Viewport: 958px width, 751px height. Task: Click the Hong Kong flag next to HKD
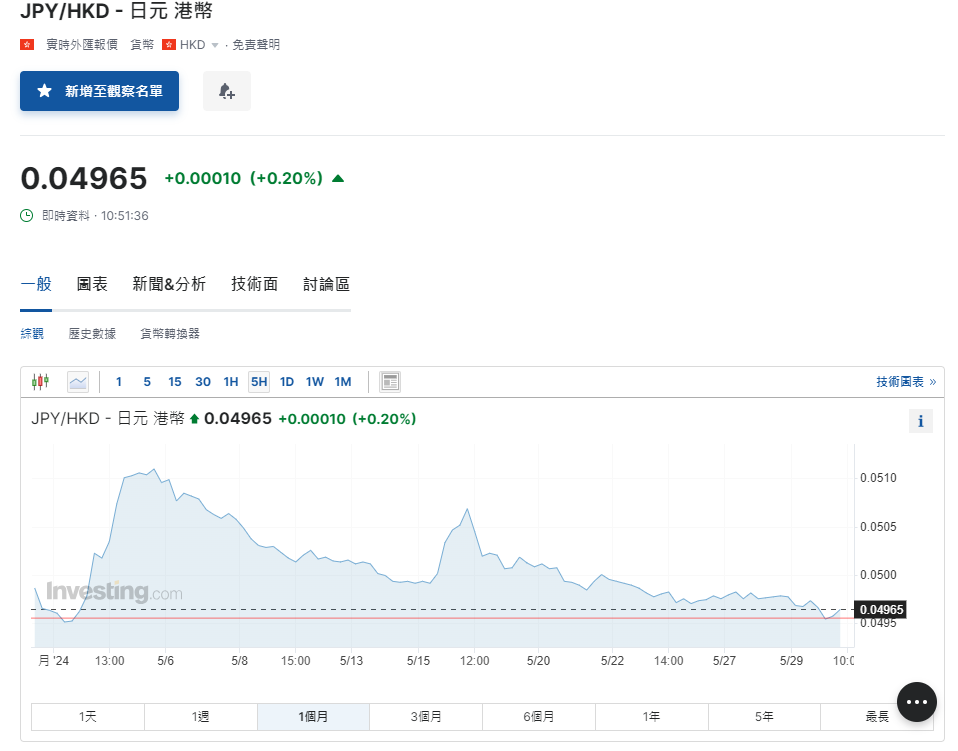[169, 45]
